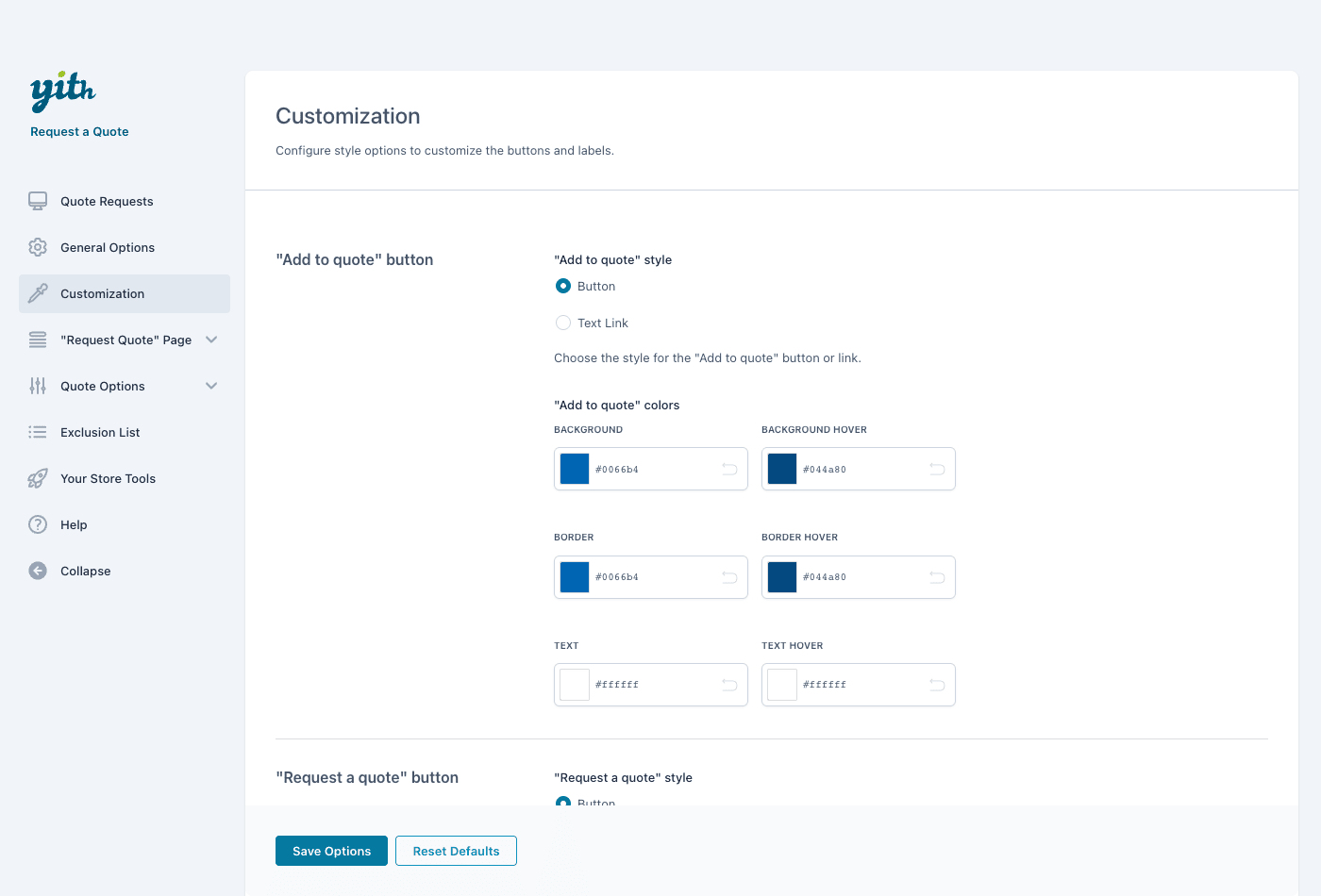Open the Help menu item
The width and height of the screenshot is (1321, 896).
(125, 524)
